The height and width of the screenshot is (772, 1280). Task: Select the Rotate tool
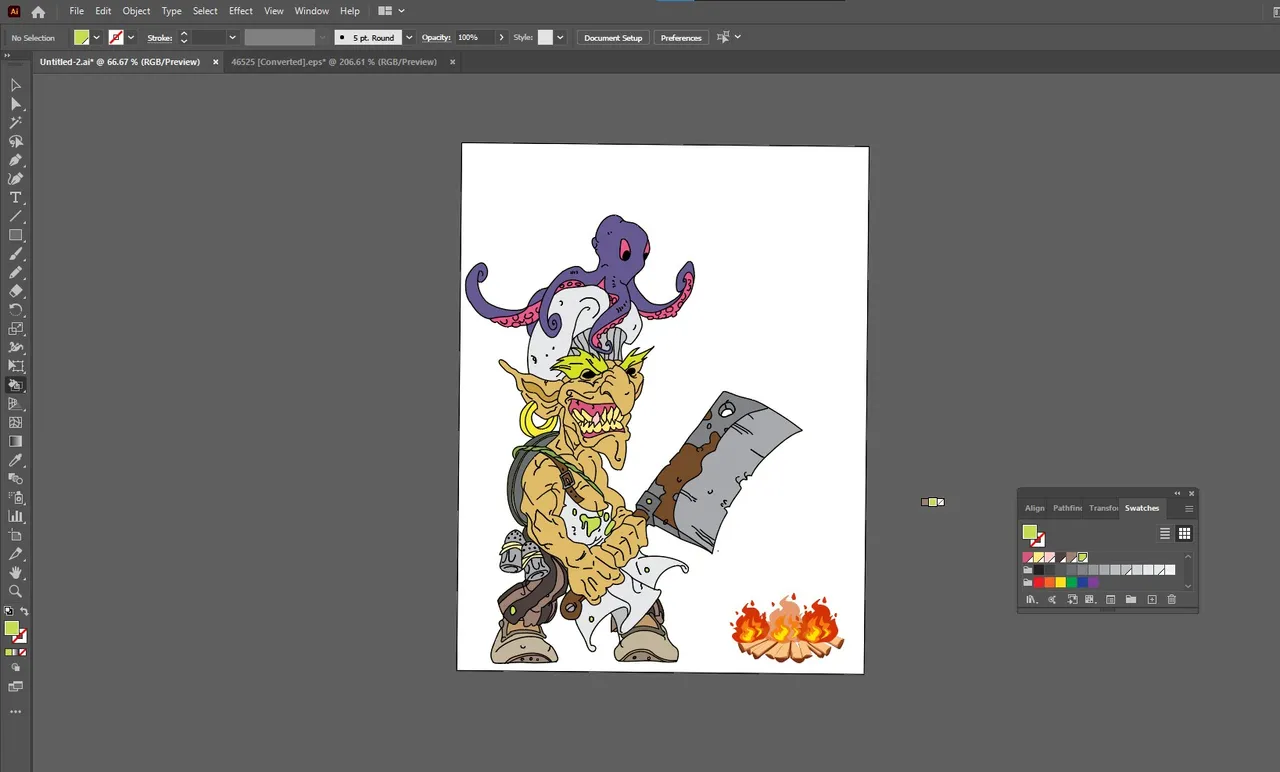[15, 310]
